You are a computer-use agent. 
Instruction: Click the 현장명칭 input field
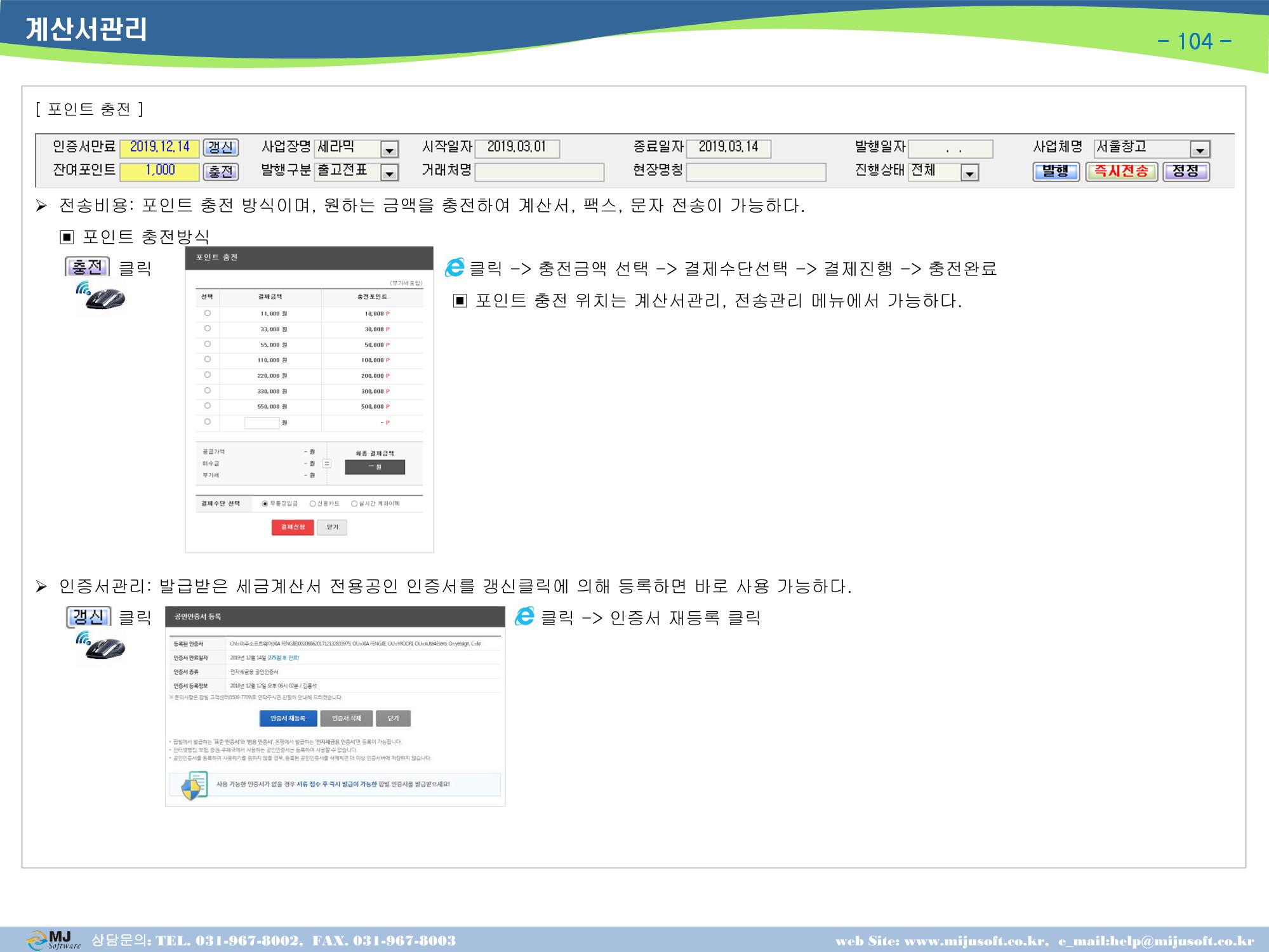tap(756, 172)
